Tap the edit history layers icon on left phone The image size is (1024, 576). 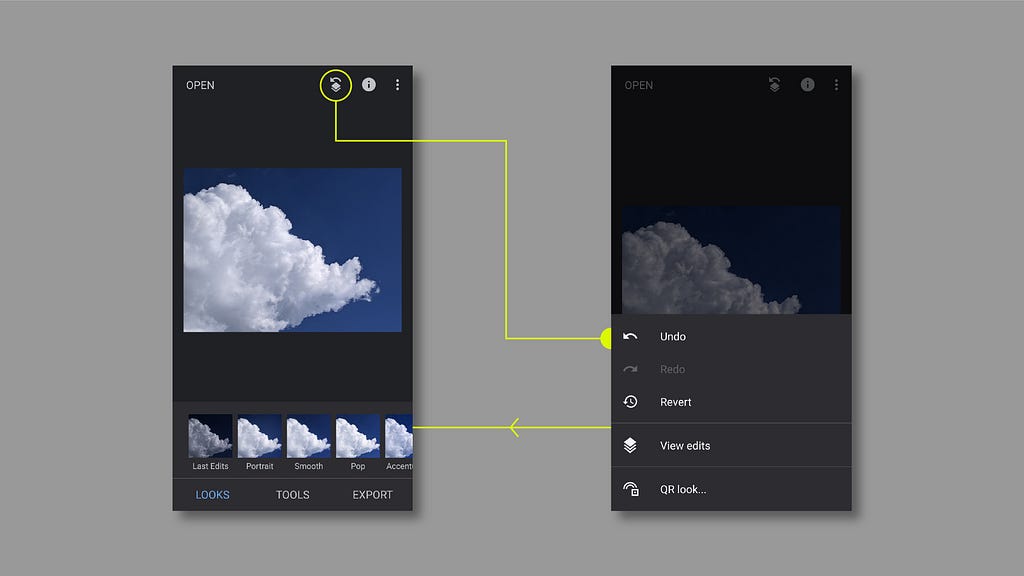click(x=335, y=85)
